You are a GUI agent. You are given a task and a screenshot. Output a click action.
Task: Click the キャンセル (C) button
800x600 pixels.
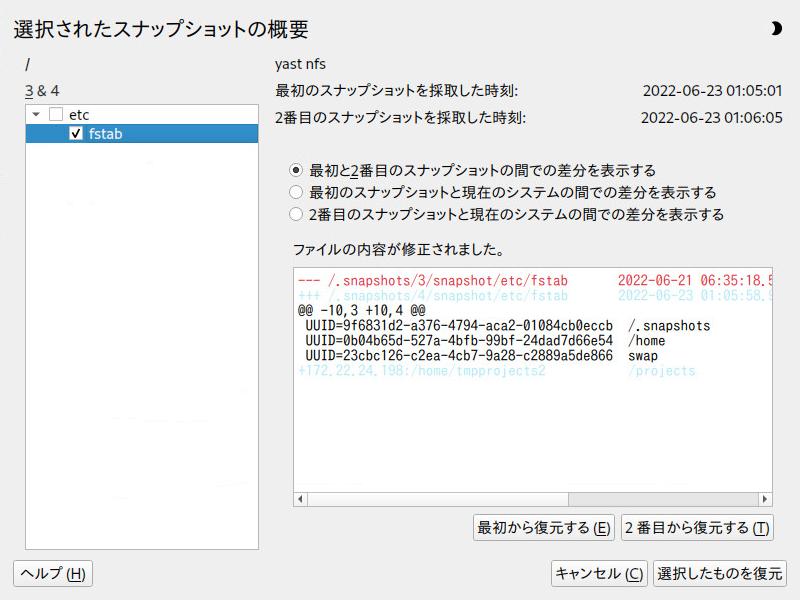click(599, 573)
